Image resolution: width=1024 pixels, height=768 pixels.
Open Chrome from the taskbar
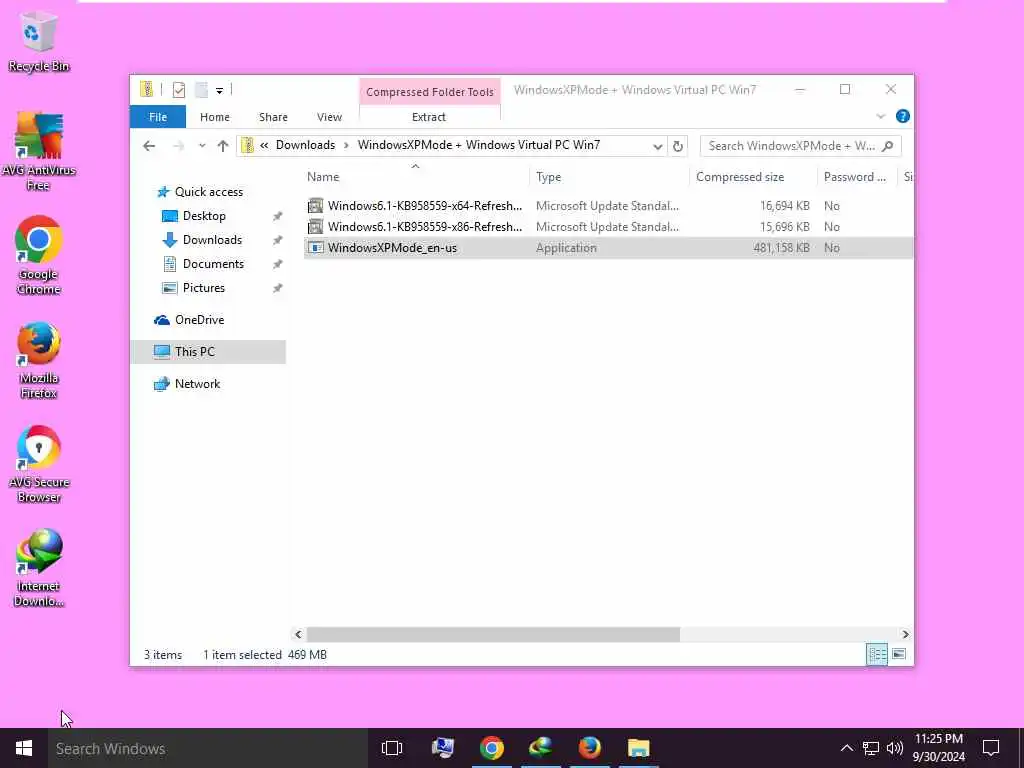pos(491,748)
